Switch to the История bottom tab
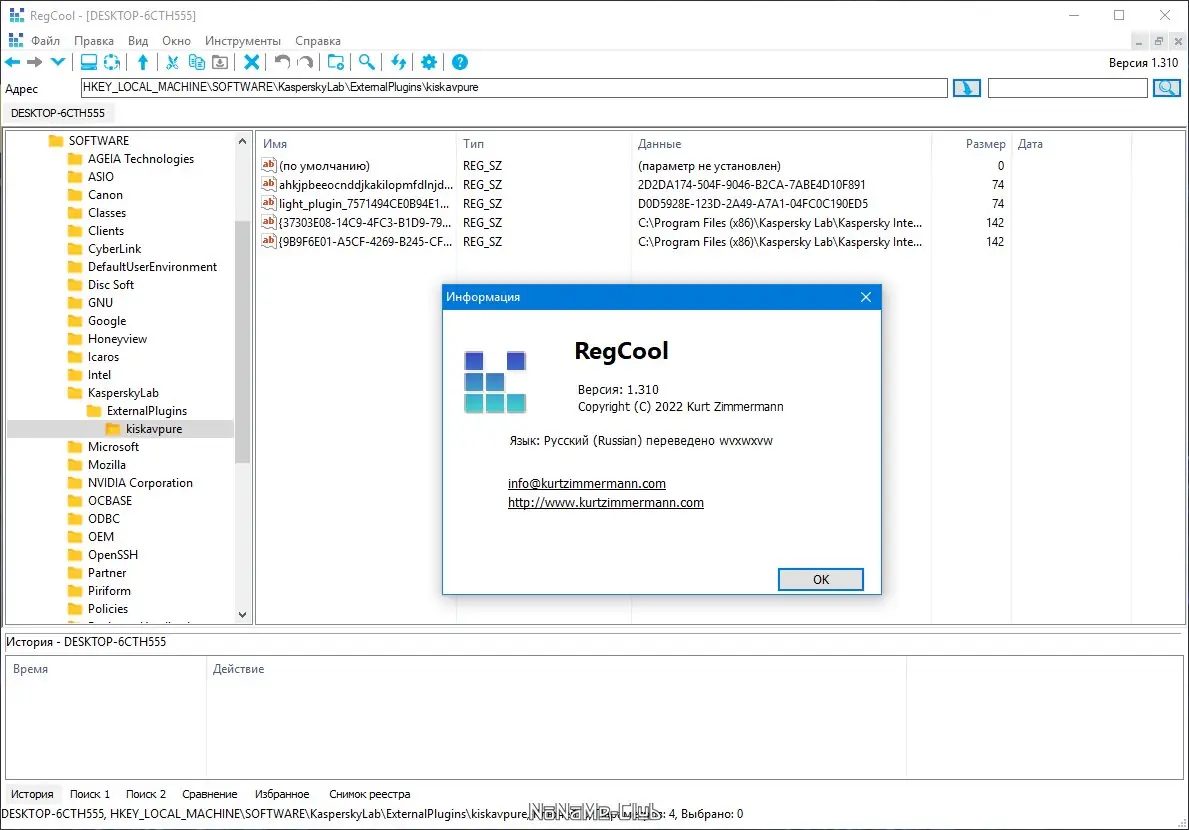 click(x=32, y=794)
